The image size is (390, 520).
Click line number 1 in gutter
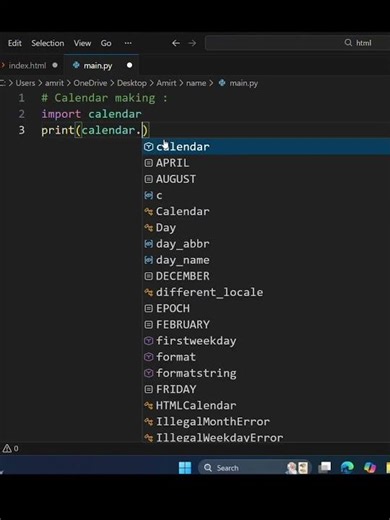point(22,98)
